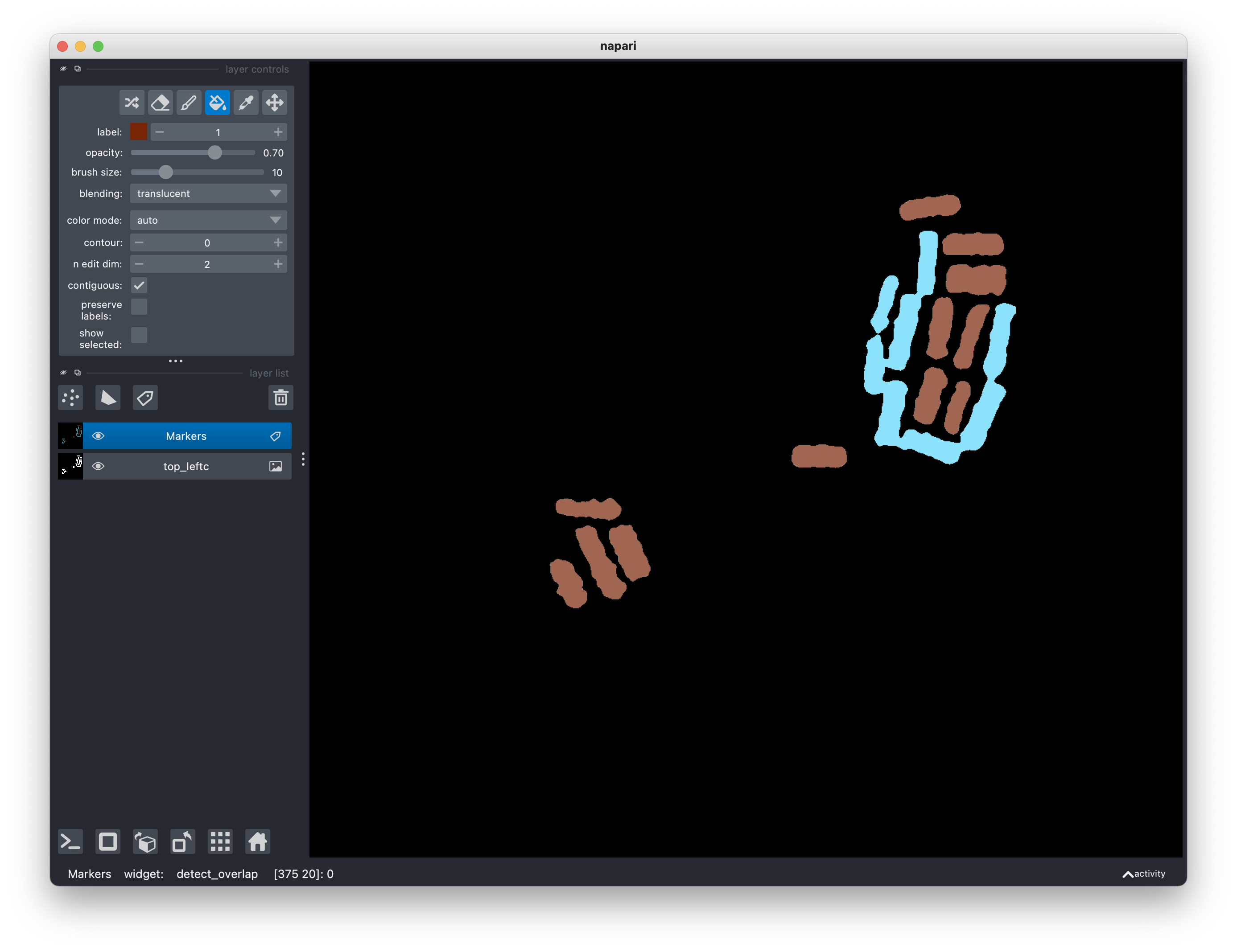Add a new points layer
Viewport: 1237px width, 952px height.
click(x=71, y=398)
